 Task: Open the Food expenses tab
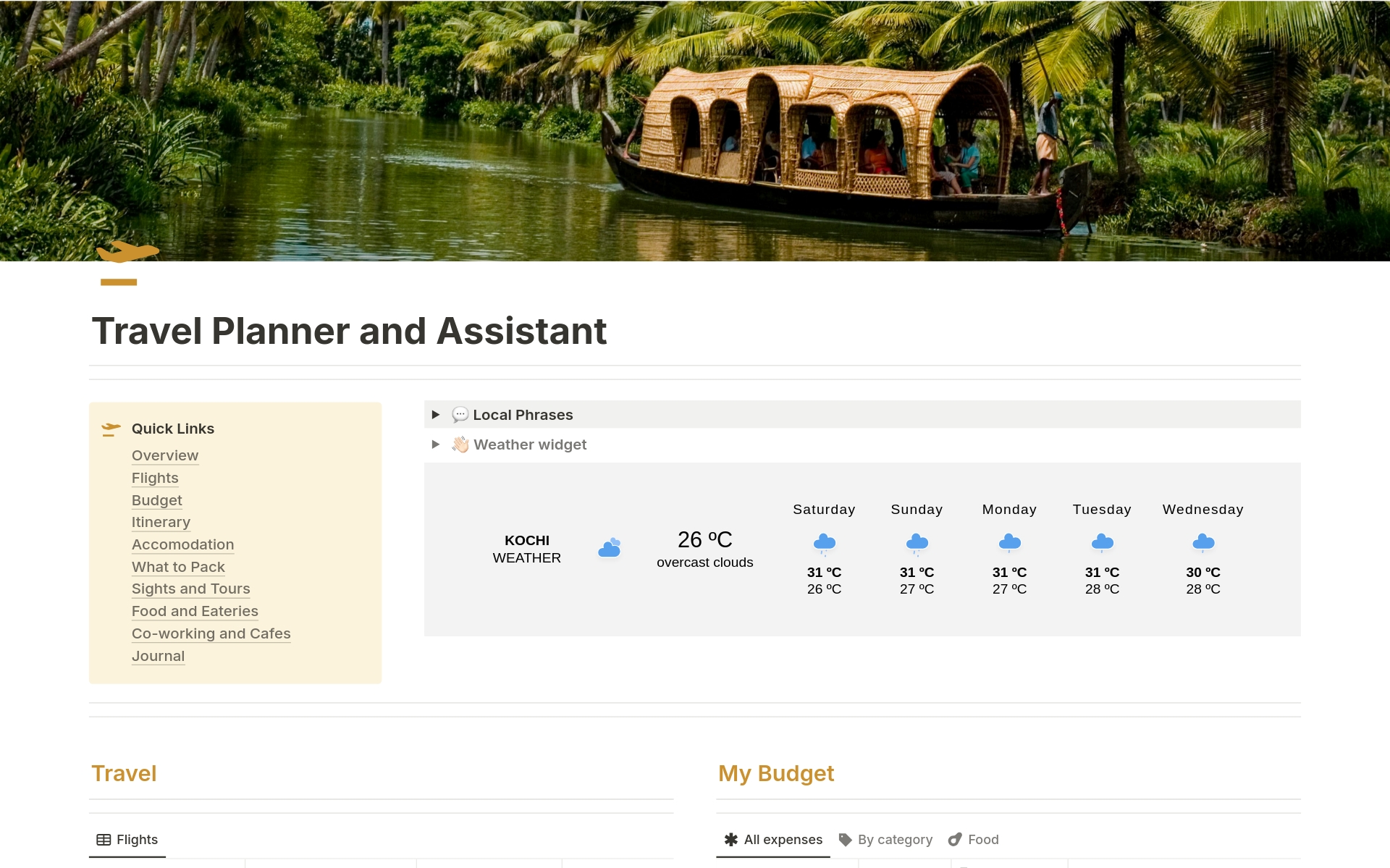click(974, 840)
